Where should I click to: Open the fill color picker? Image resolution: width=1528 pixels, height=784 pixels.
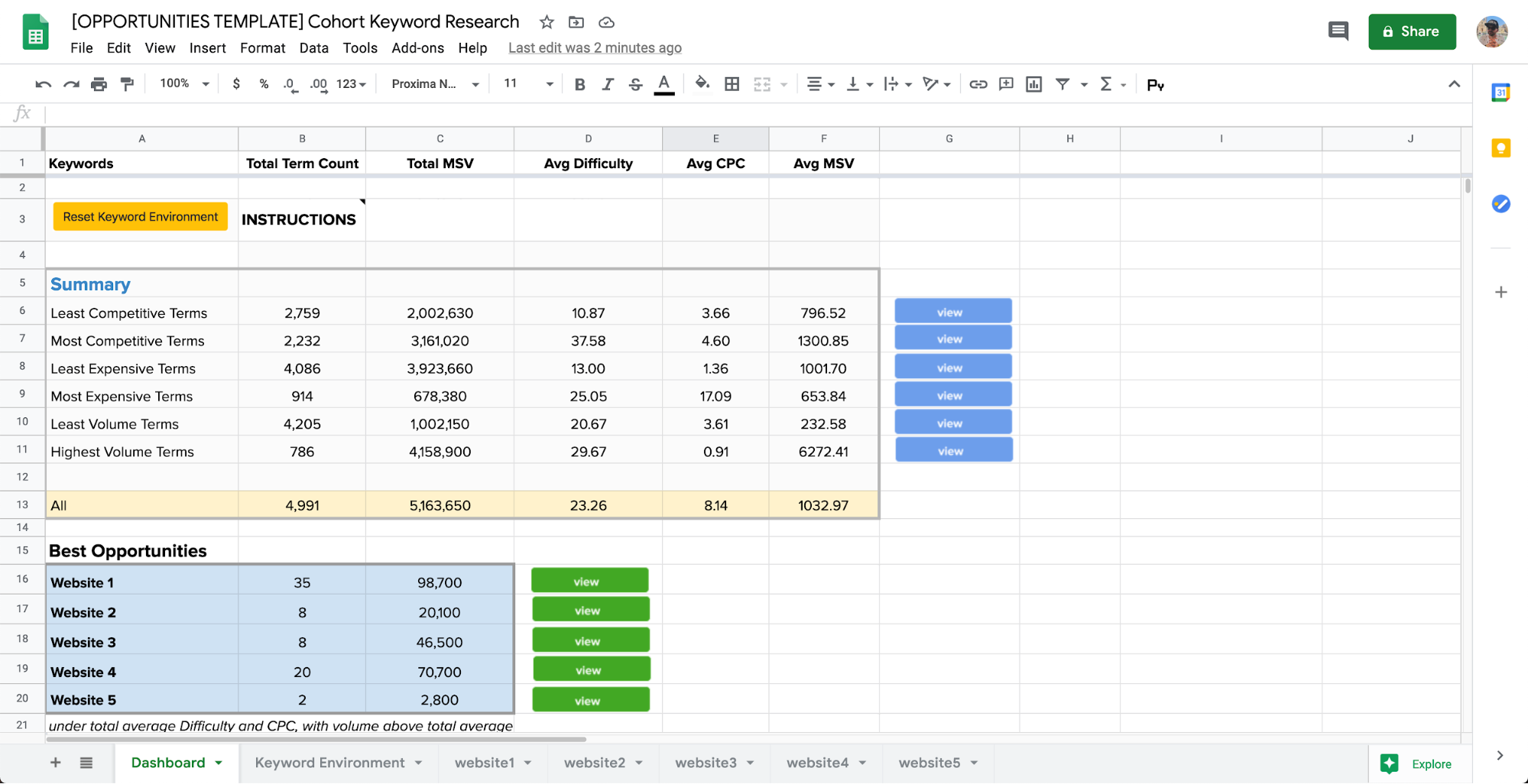(x=702, y=84)
